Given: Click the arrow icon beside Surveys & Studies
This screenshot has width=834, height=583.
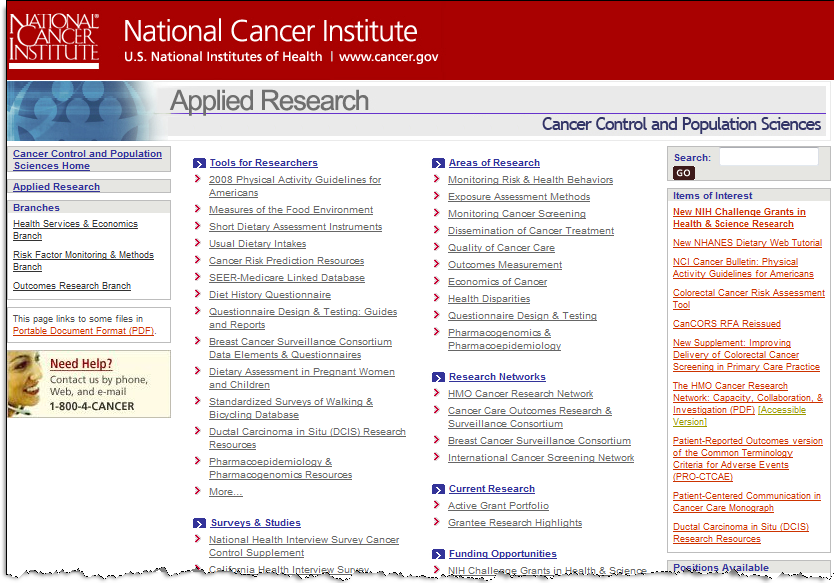Looking at the screenshot, I should [199, 523].
